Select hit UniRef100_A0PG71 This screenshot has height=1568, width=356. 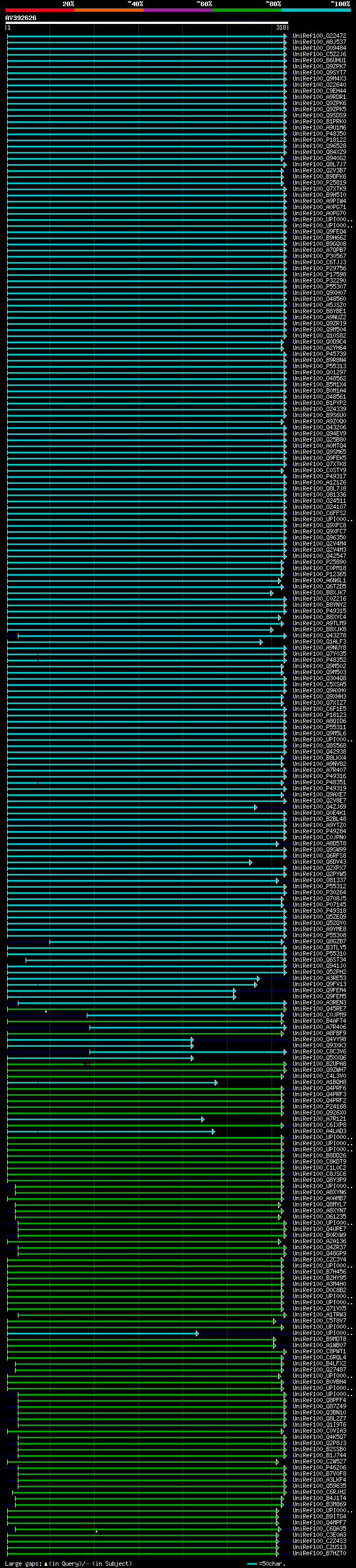point(319,207)
